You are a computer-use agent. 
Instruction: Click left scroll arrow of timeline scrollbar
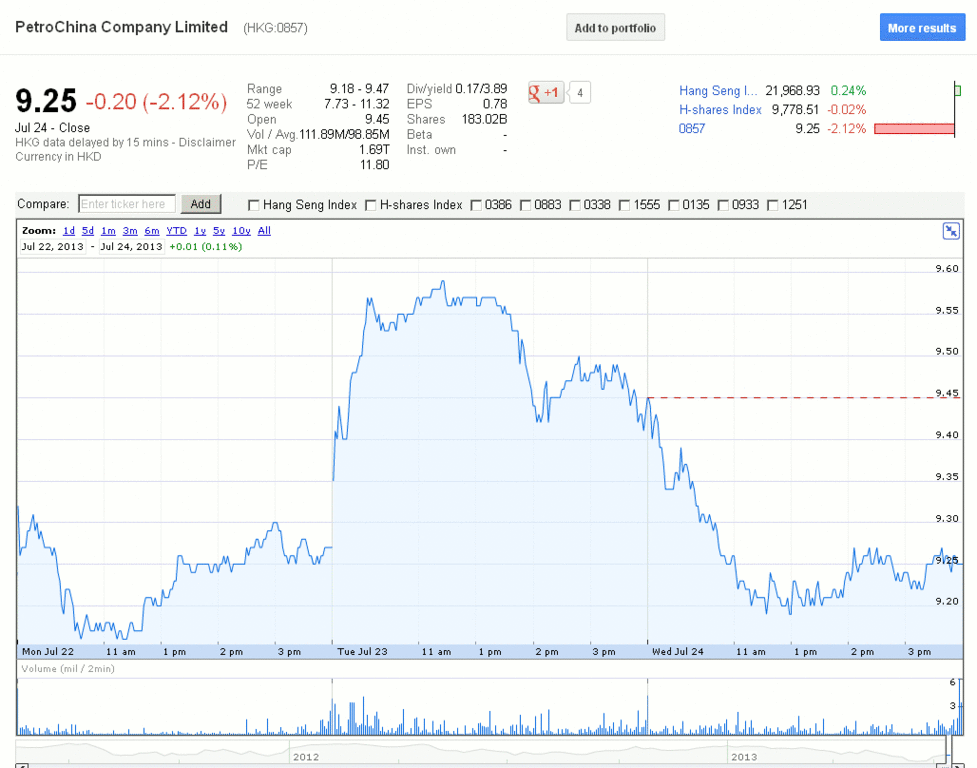point(22,766)
